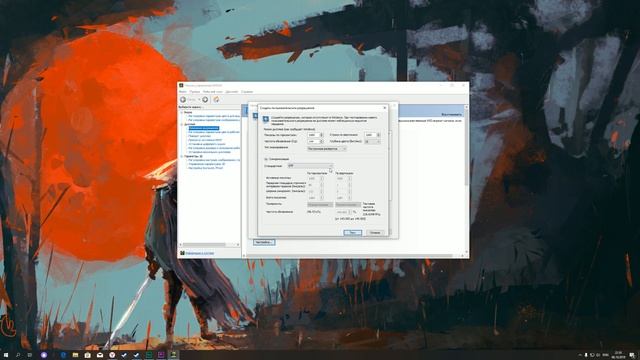The width and height of the screenshot is (640, 360).
Task: Open the Рабочий стол menu
Action: [213, 92]
